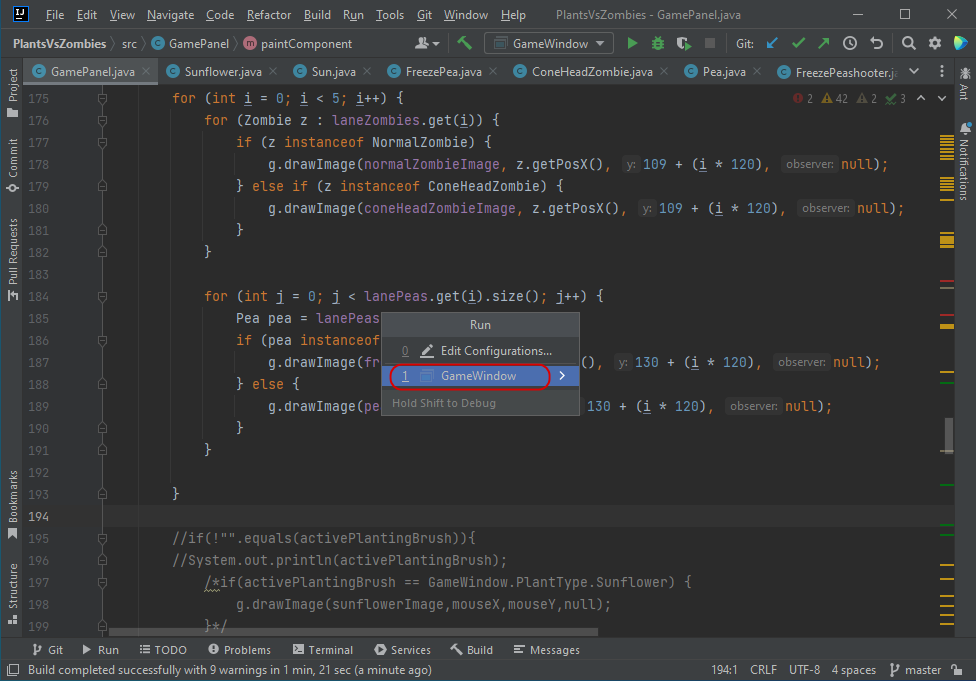Open Services tool window

[x=402, y=649]
